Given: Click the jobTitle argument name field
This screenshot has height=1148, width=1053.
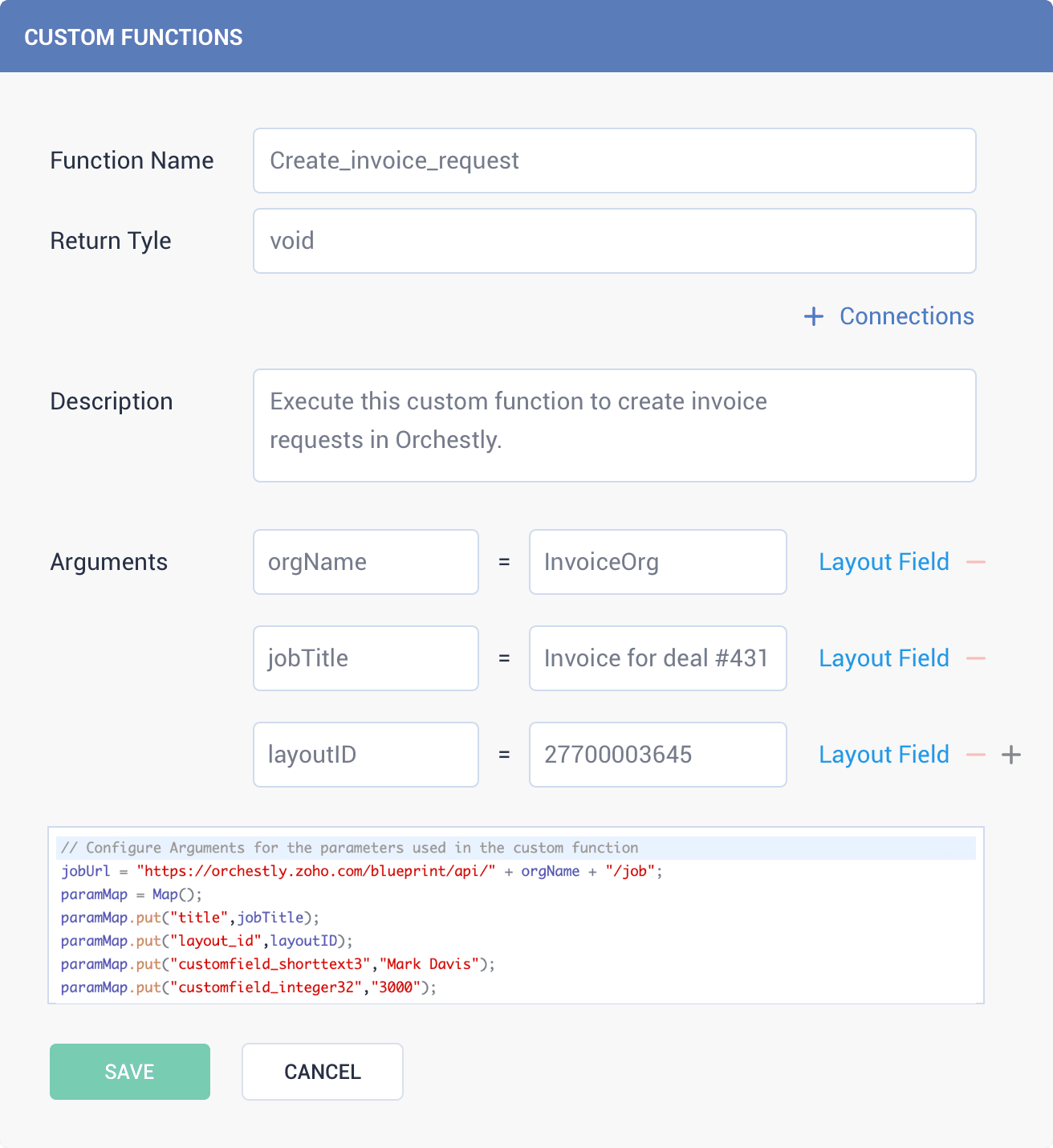Looking at the screenshot, I should (x=366, y=658).
